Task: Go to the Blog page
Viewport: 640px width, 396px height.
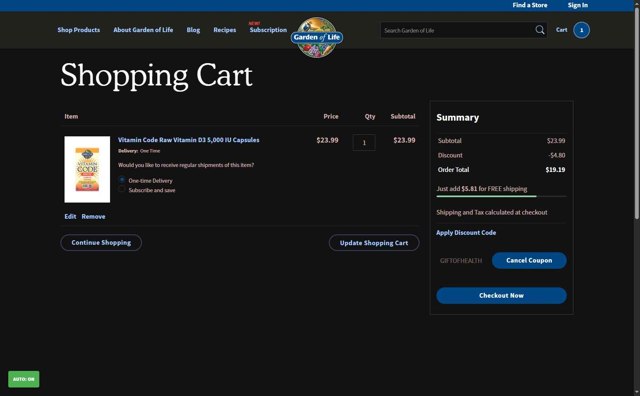Action: pos(193,30)
